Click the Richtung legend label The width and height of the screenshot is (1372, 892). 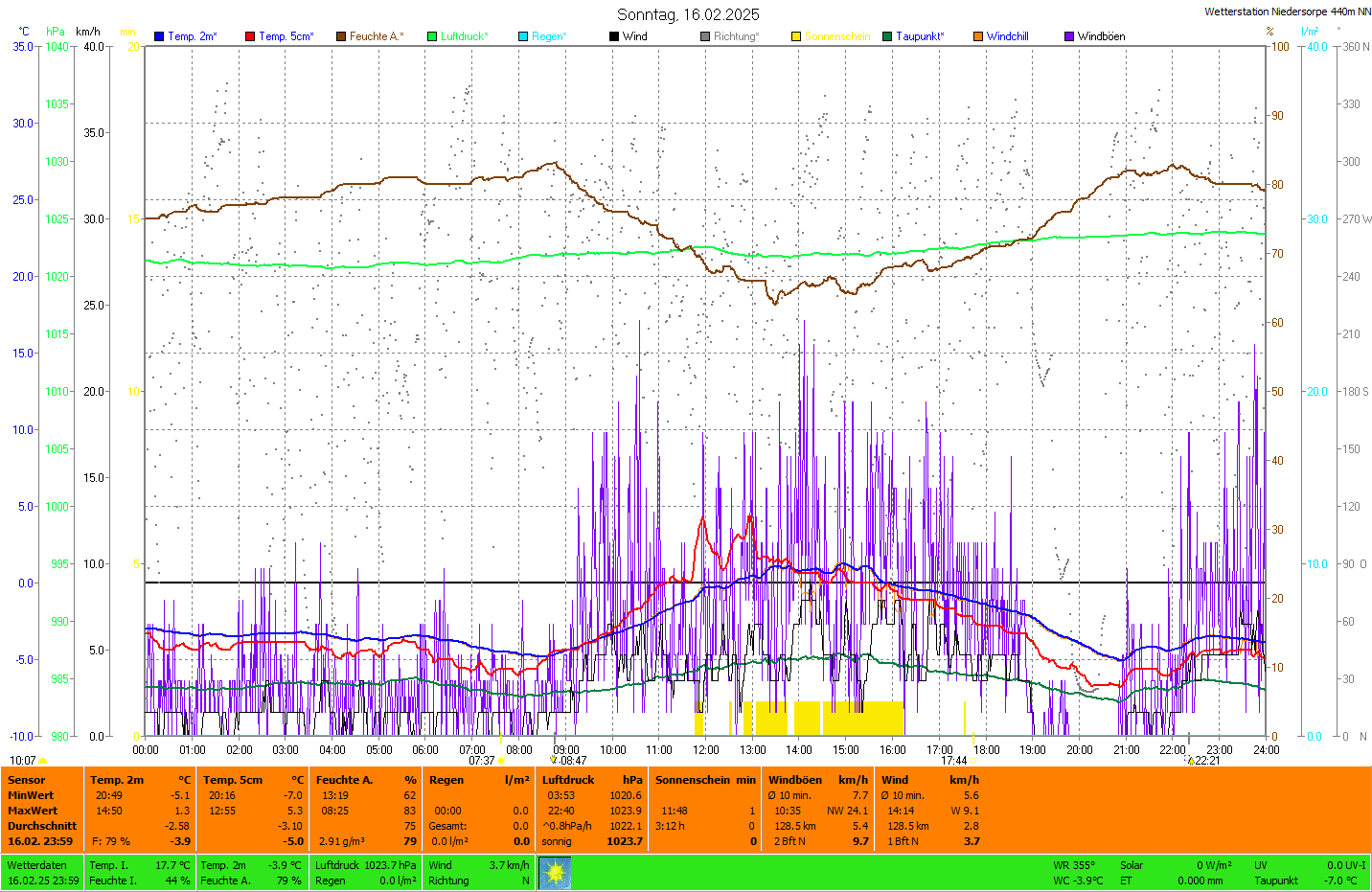coord(736,36)
